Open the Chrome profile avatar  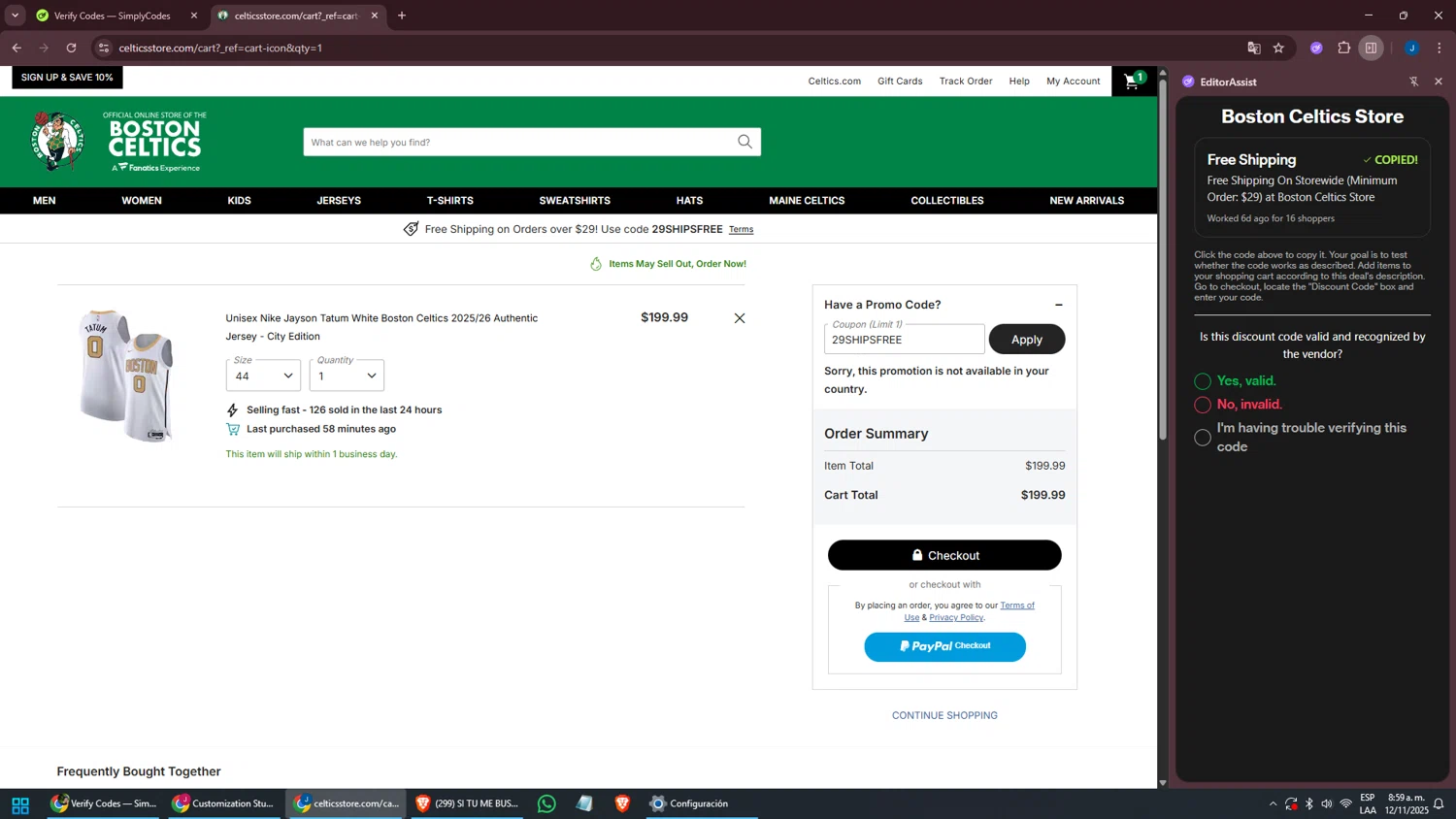(x=1411, y=48)
